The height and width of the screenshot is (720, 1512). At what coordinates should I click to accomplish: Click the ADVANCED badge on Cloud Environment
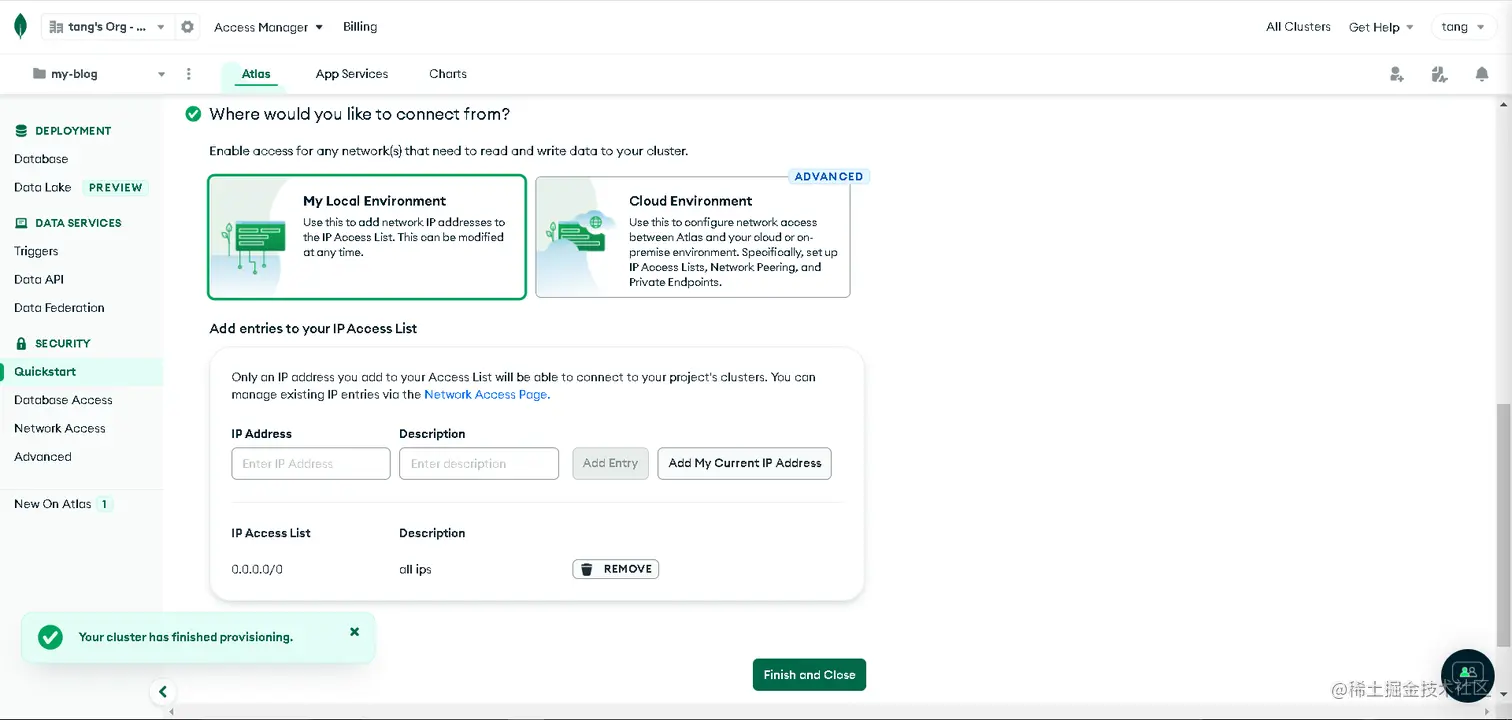tap(829, 176)
